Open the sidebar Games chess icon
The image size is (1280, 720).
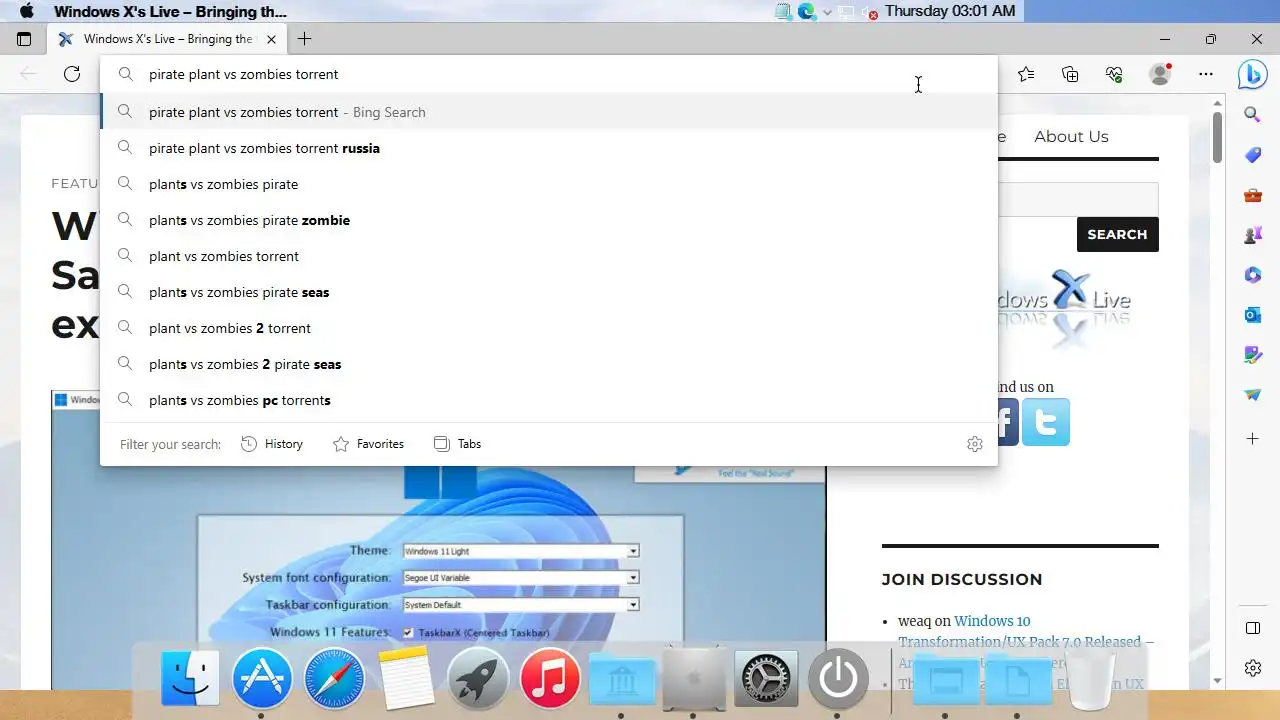[1252, 236]
